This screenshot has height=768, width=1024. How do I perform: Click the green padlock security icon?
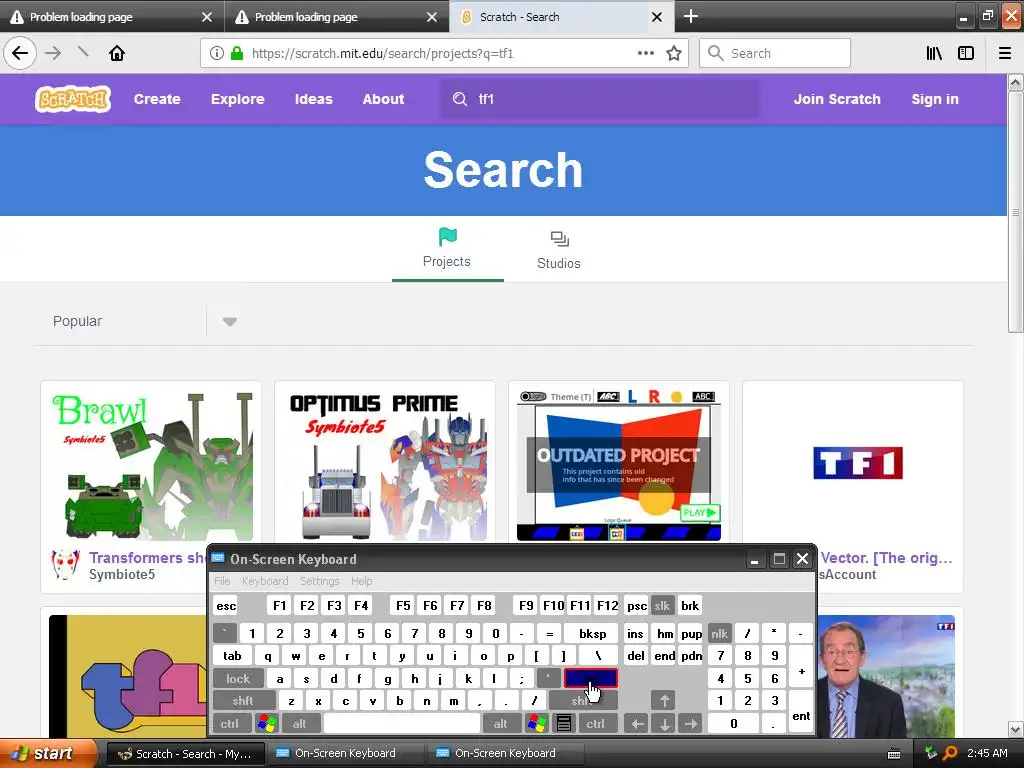pyautogui.click(x=237, y=53)
